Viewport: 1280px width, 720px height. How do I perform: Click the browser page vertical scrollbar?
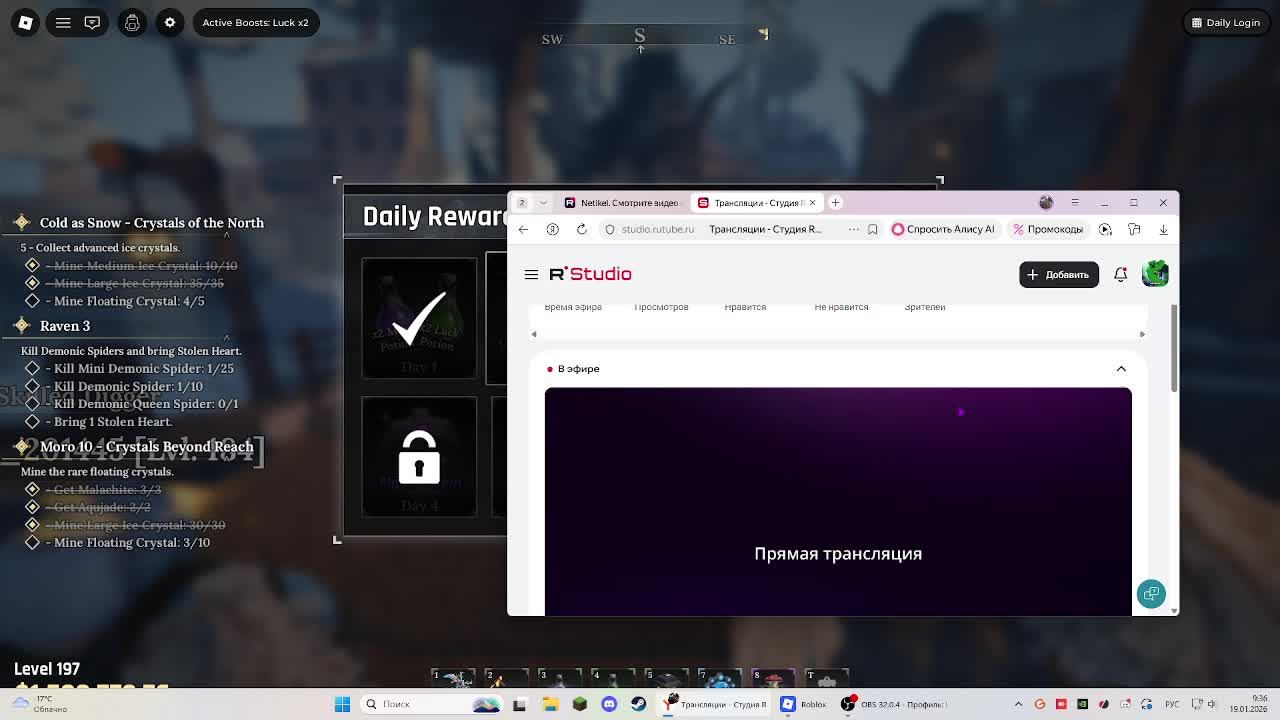tap(1174, 350)
